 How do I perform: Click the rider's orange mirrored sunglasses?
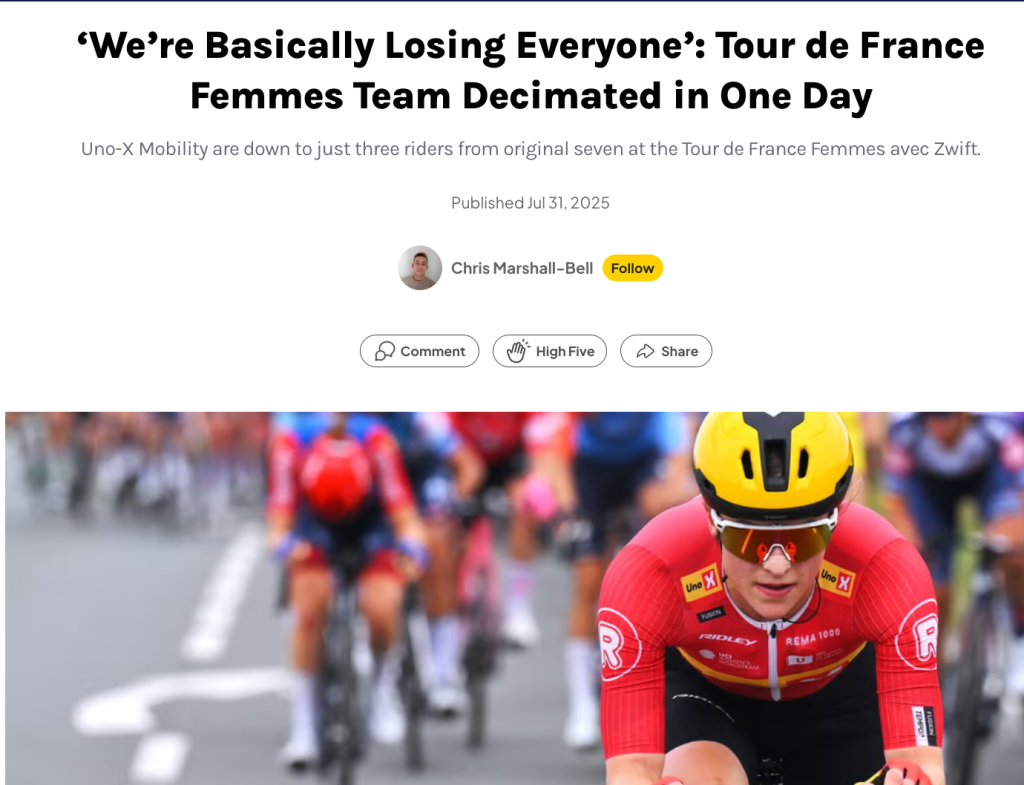[x=774, y=539]
